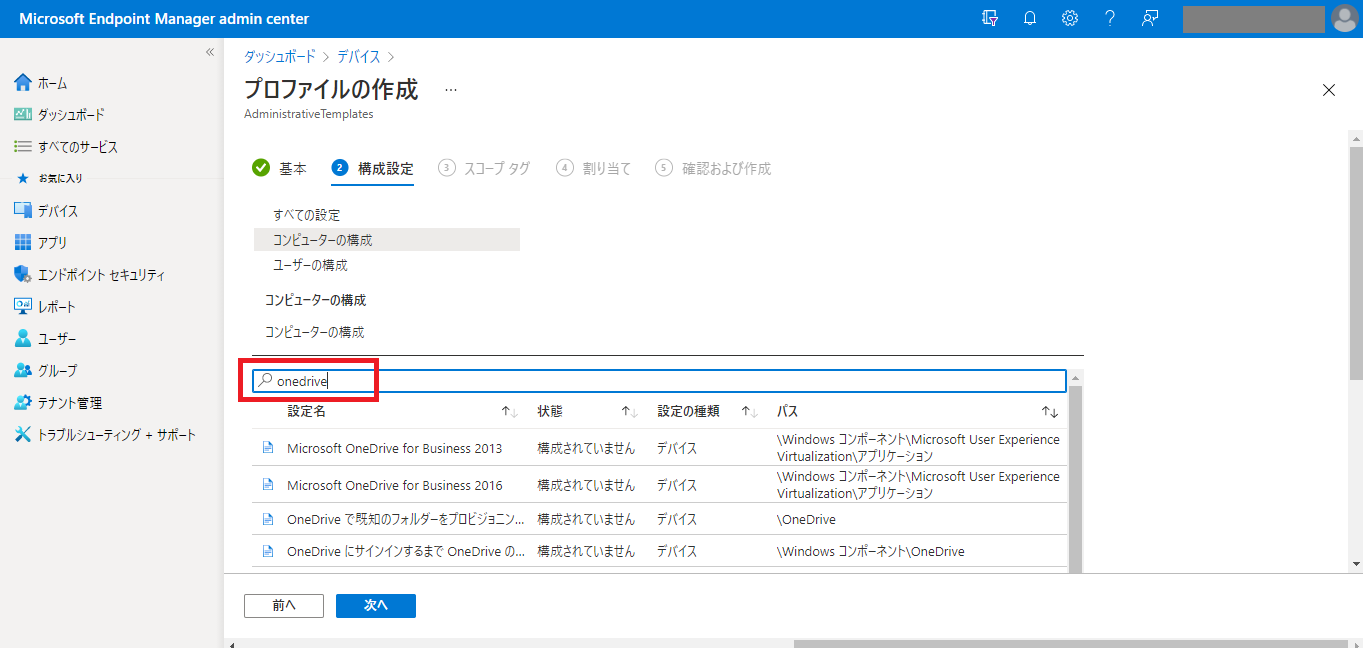Select ユーザーの構成 in the settings tree
The image size is (1363, 648).
(311, 265)
